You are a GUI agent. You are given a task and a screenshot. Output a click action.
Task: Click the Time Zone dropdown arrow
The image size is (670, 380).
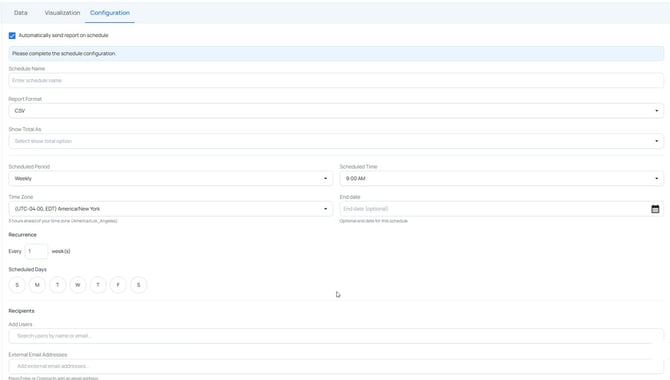pyautogui.click(x=326, y=209)
